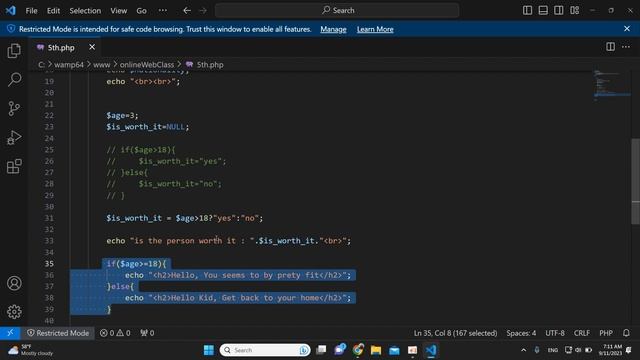Click line number 31 in gutter
Screen dimensions: 640x360
point(49,218)
